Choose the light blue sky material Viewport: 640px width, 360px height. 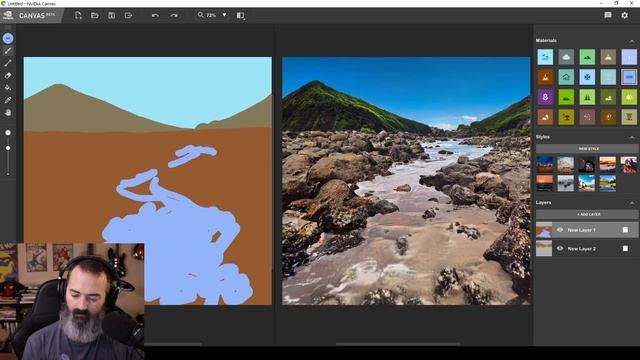(x=545, y=57)
